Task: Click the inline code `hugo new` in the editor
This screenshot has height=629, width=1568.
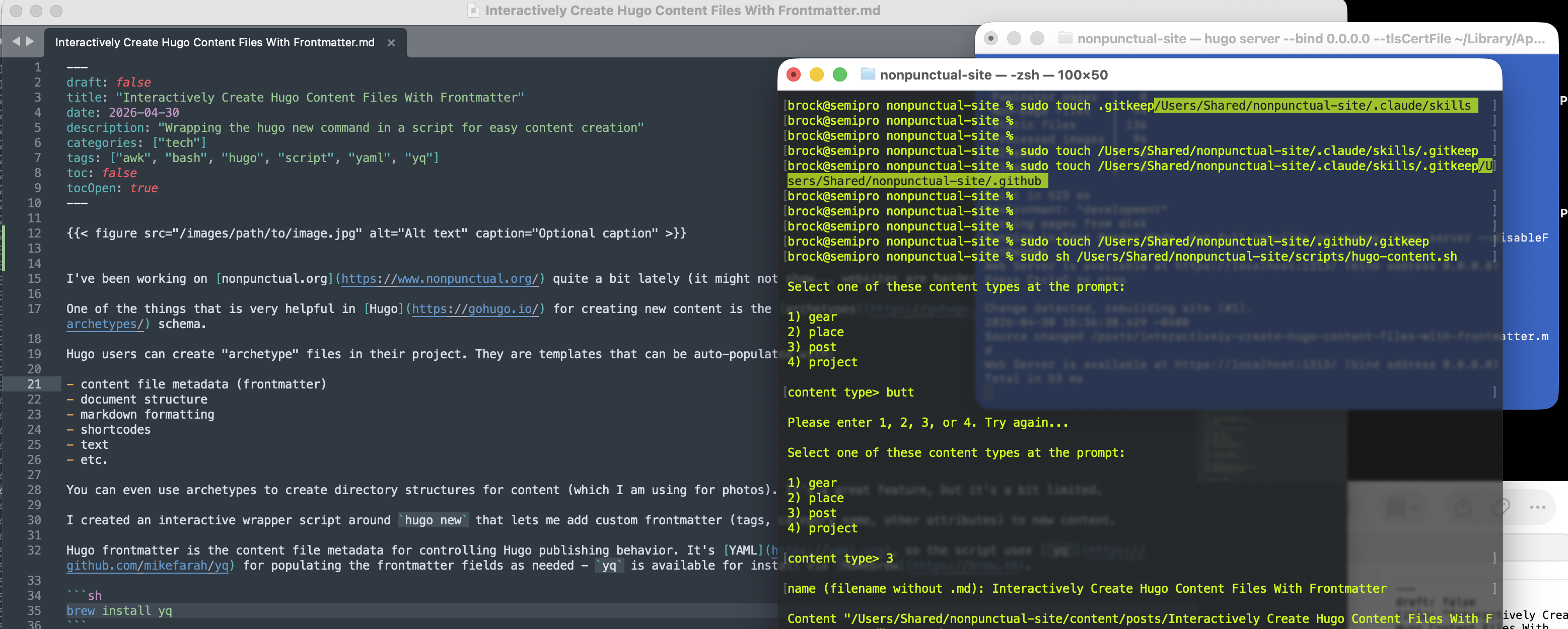Action: tap(433, 521)
